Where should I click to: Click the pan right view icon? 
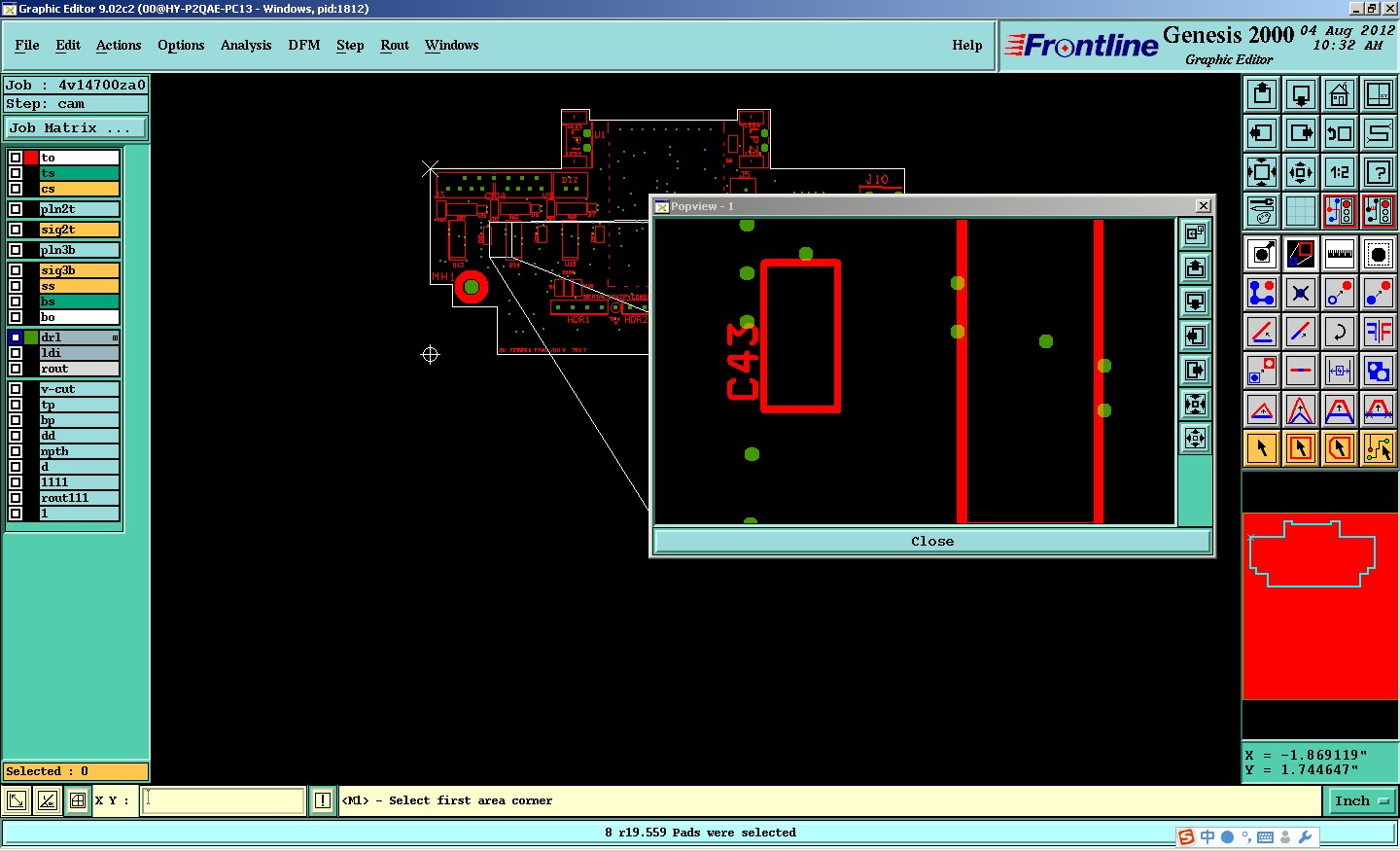click(x=1301, y=133)
